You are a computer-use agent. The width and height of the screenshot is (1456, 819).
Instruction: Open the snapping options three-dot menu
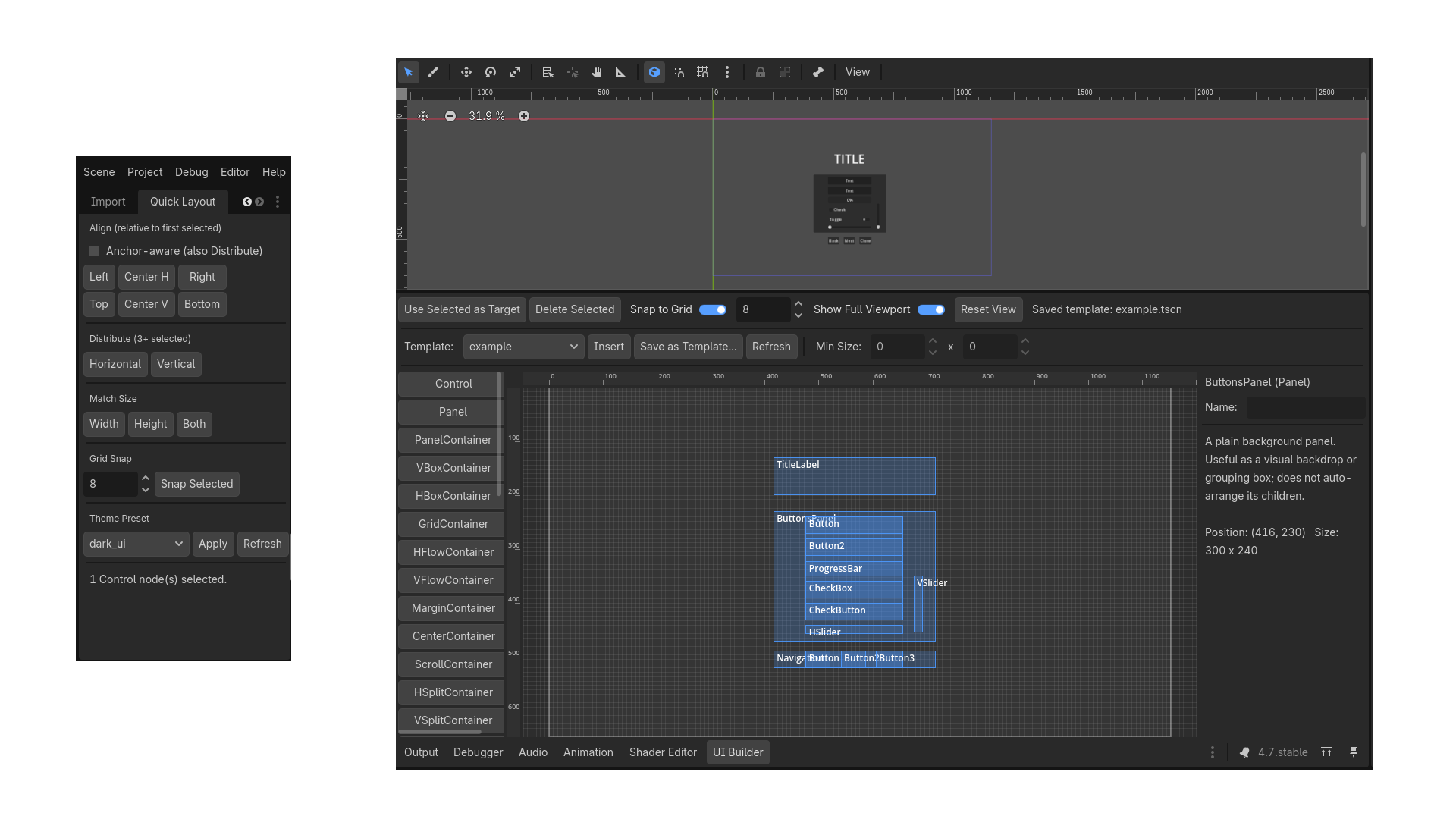(x=727, y=72)
